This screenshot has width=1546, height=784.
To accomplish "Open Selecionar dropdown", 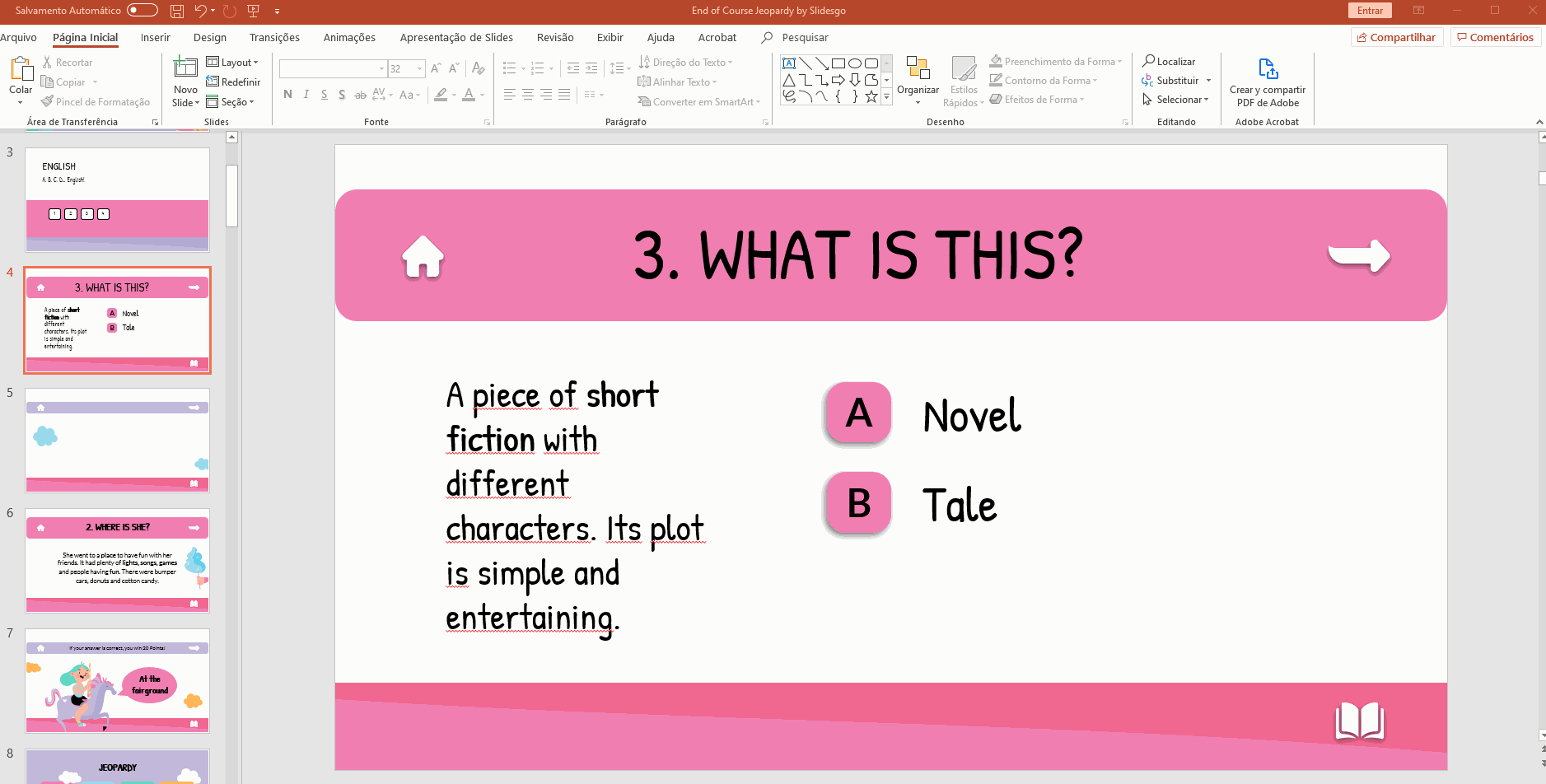I will click(1176, 100).
